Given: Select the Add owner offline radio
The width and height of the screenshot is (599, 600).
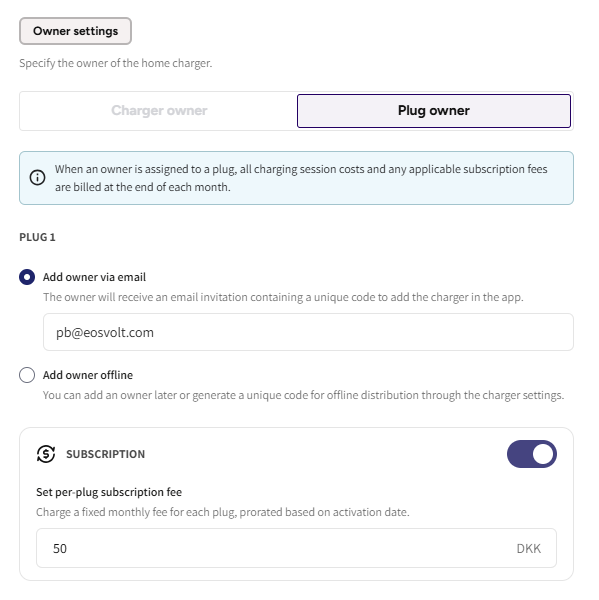Looking at the screenshot, I should click(x=27, y=375).
